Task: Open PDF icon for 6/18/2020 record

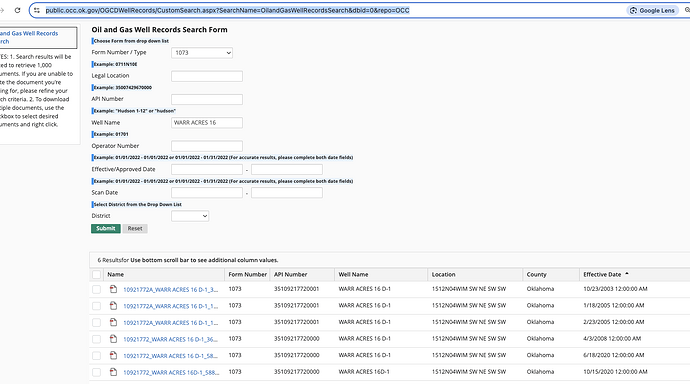Action: [114, 355]
